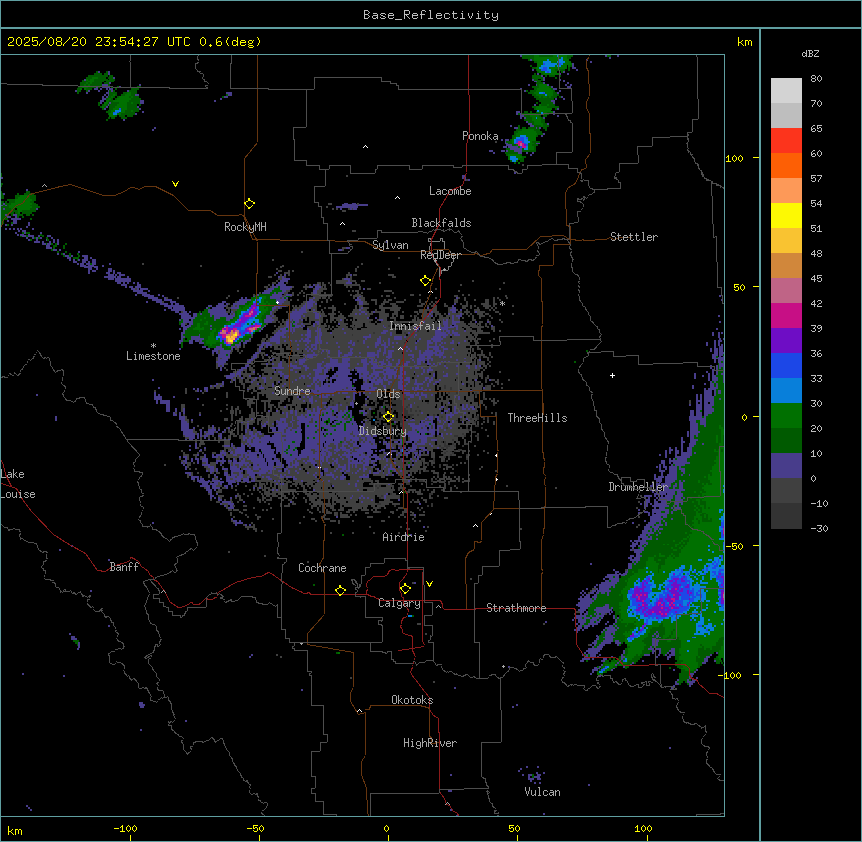Click the 80 value on dBZ scale
862x842 pixels.
[x=816, y=79]
